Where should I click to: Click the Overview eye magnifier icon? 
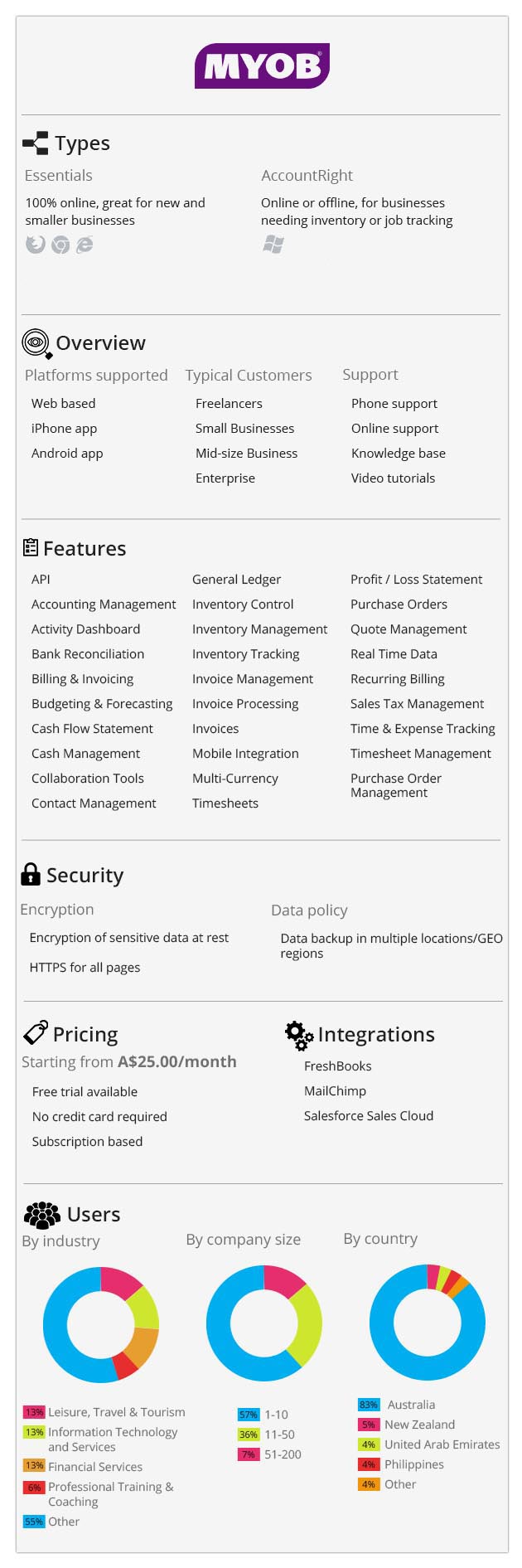click(x=36, y=343)
